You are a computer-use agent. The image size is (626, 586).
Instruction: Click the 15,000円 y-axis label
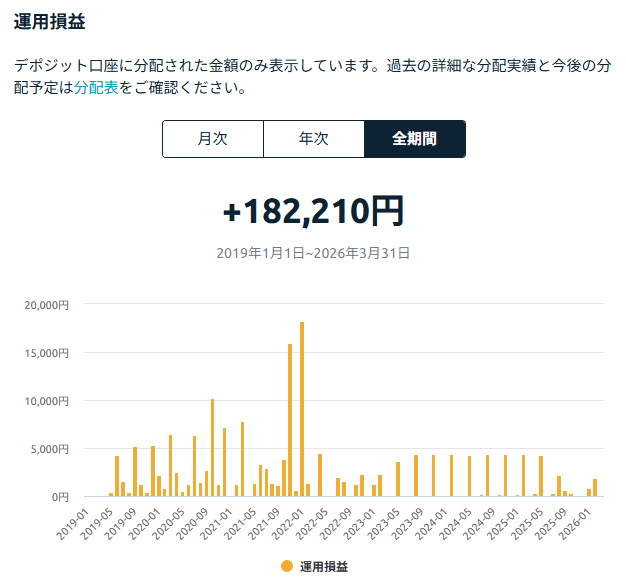click(46, 352)
